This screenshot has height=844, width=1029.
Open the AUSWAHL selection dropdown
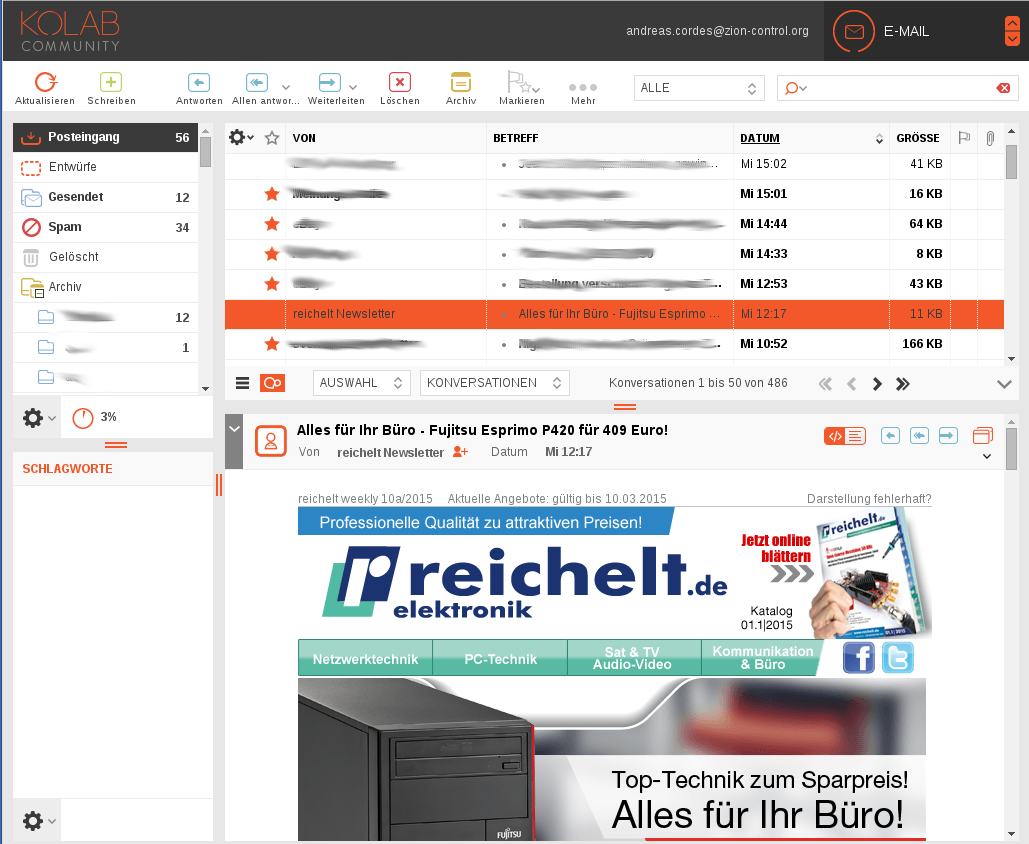pos(361,382)
